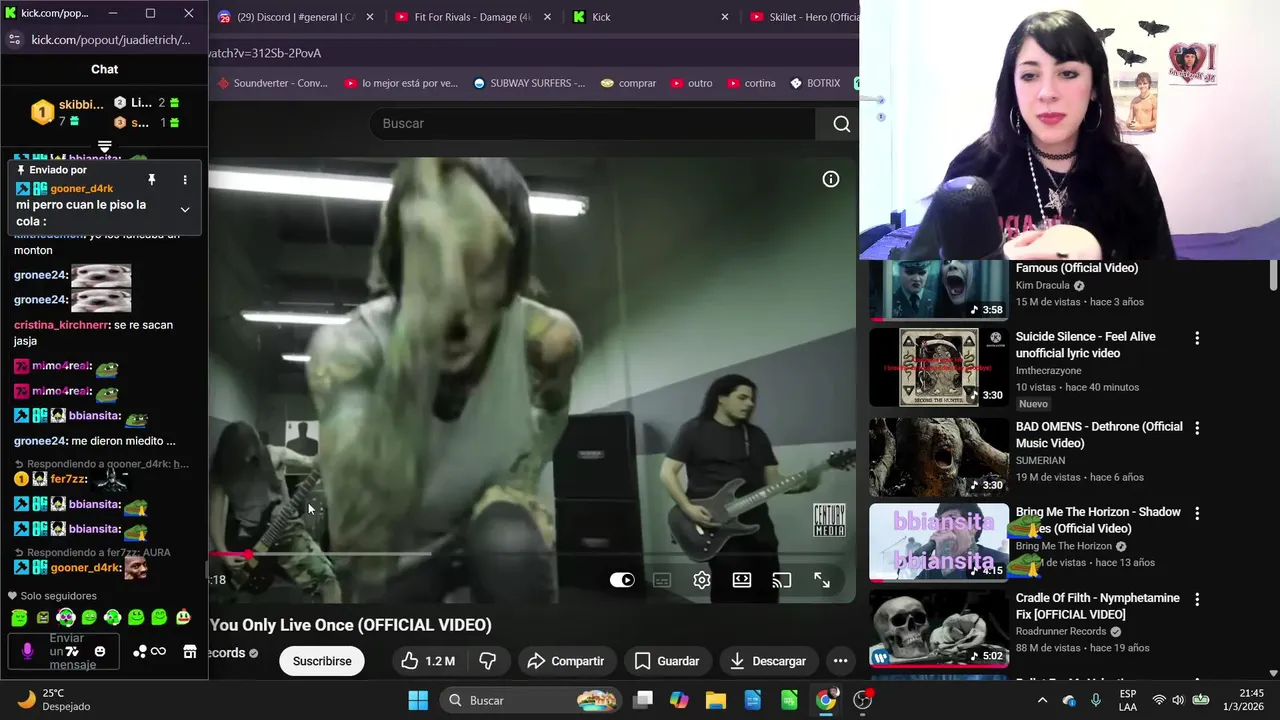The image size is (1280, 720).
Task: Dislike the video
Action: pyautogui.click(x=488, y=661)
